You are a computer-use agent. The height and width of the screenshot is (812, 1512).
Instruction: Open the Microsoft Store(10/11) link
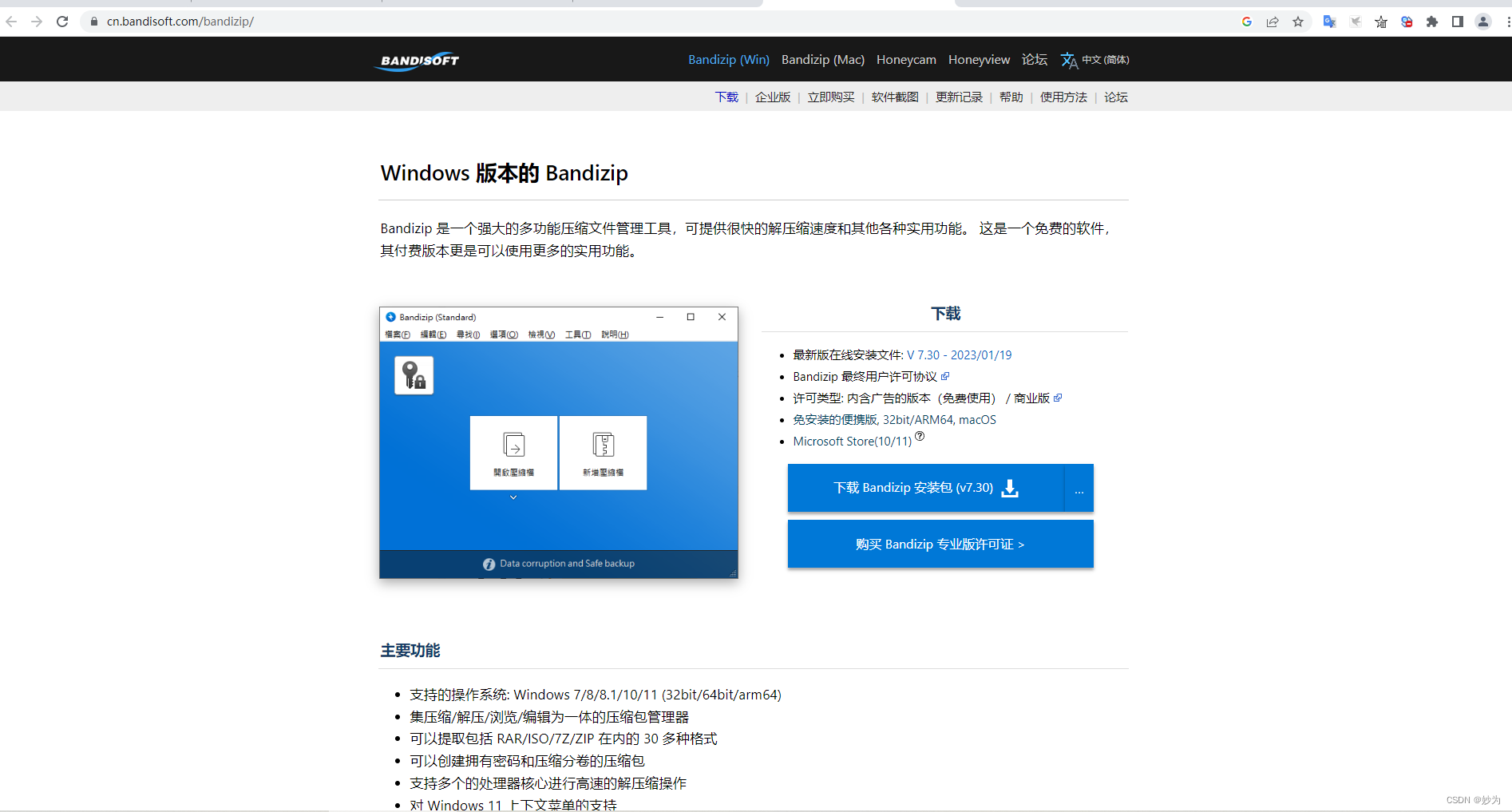(x=852, y=441)
